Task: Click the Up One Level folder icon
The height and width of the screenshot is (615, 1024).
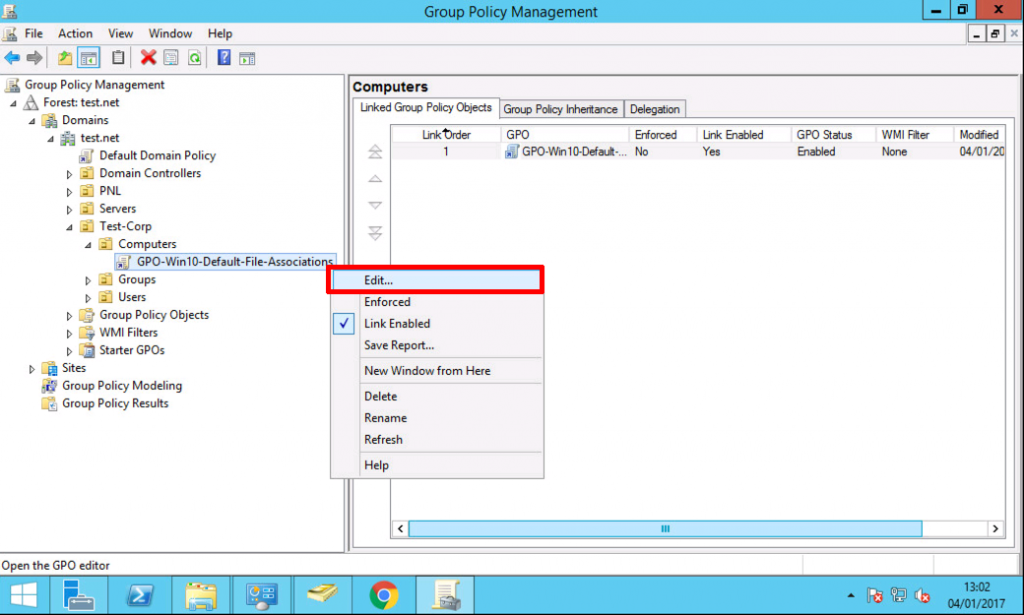Action: pyautogui.click(x=65, y=58)
